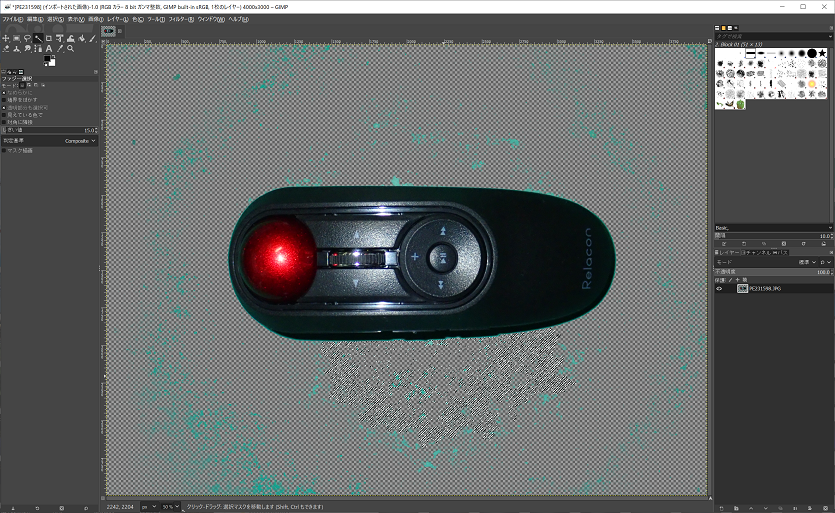Select the Text tool (A icon)
This screenshot has height=513, width=835.
[48, 48]
